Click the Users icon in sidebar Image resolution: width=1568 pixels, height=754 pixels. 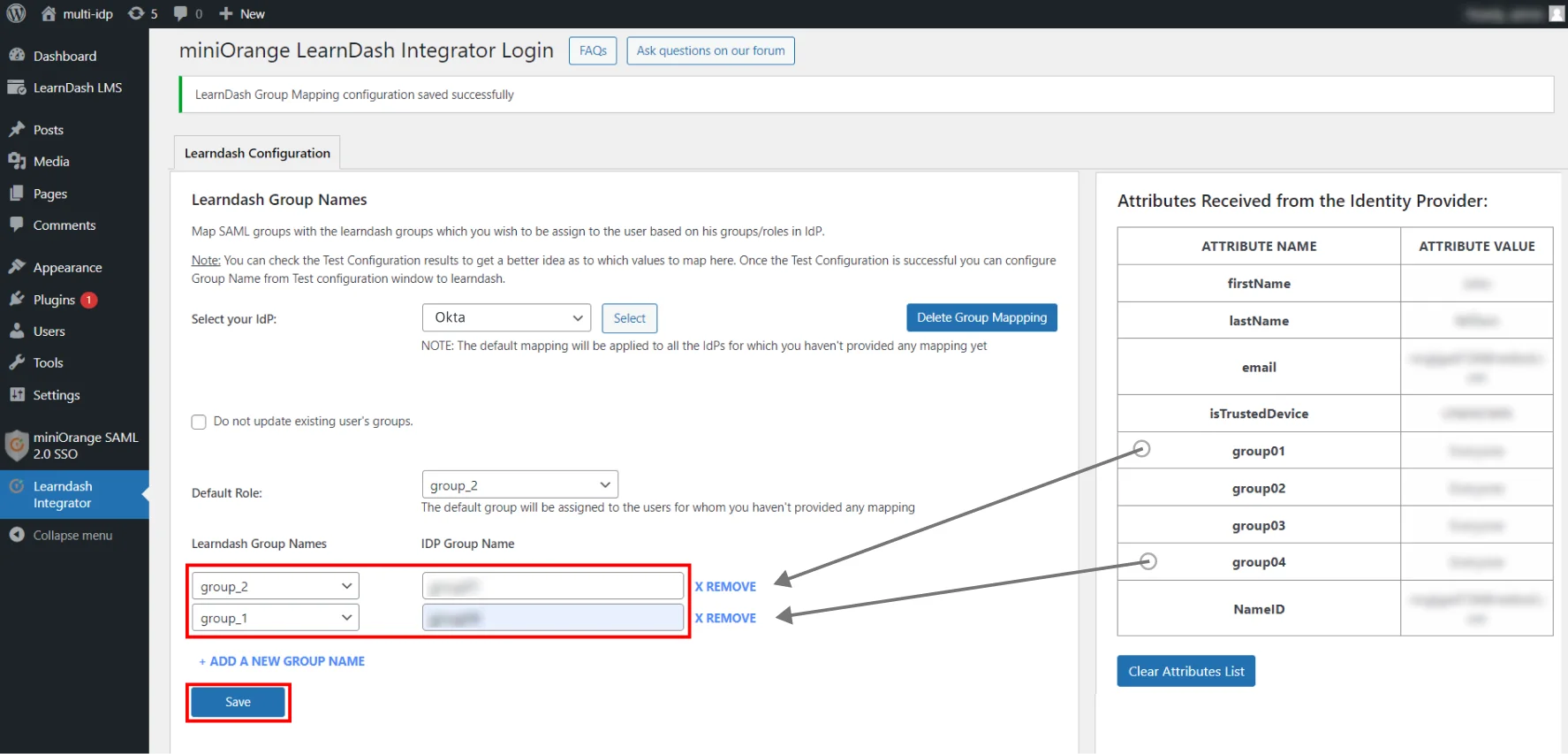click(x=17, y=331)
